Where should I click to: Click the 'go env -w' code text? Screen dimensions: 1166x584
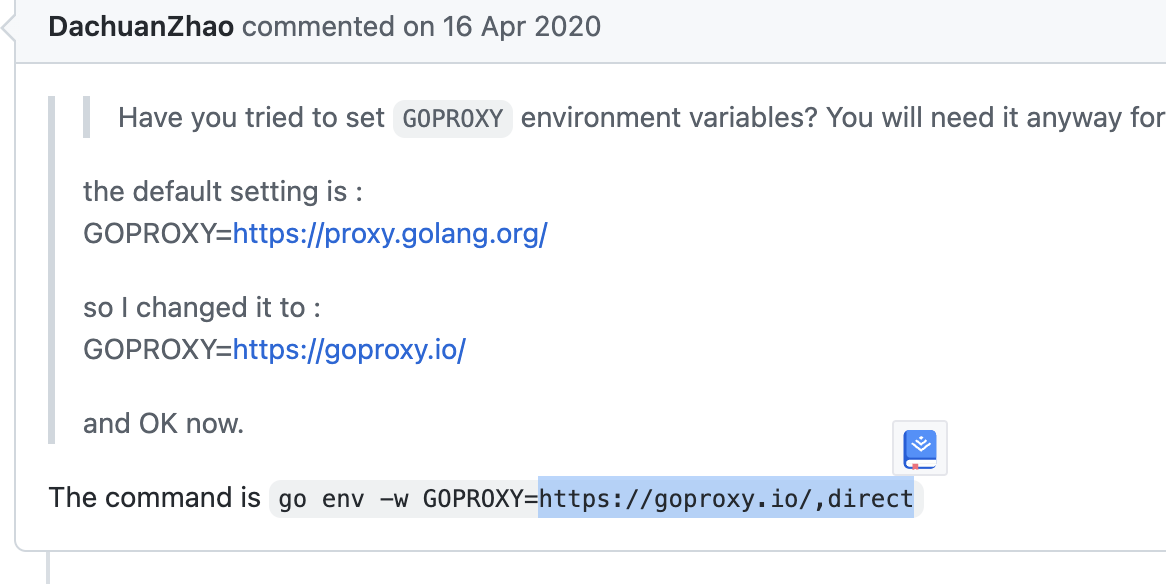click(x=347, y=499)
